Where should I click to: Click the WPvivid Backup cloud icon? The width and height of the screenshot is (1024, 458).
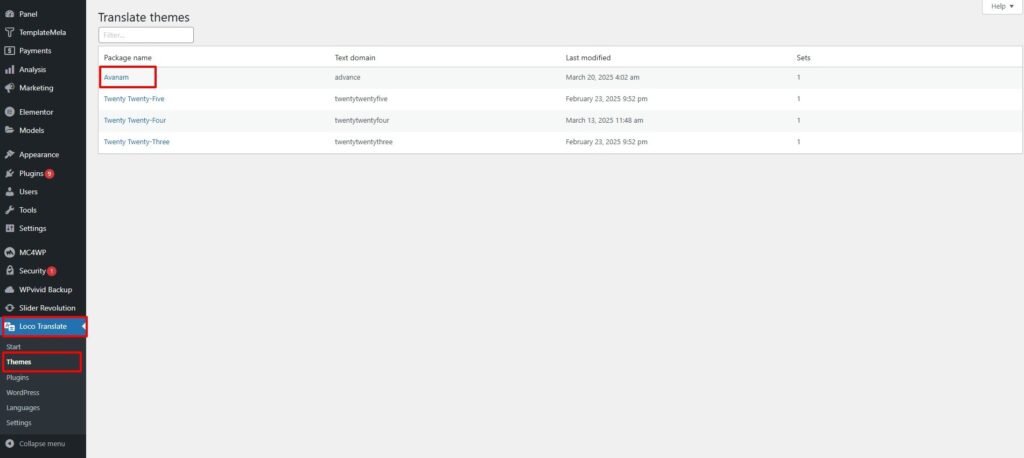[x=9, y=289]
